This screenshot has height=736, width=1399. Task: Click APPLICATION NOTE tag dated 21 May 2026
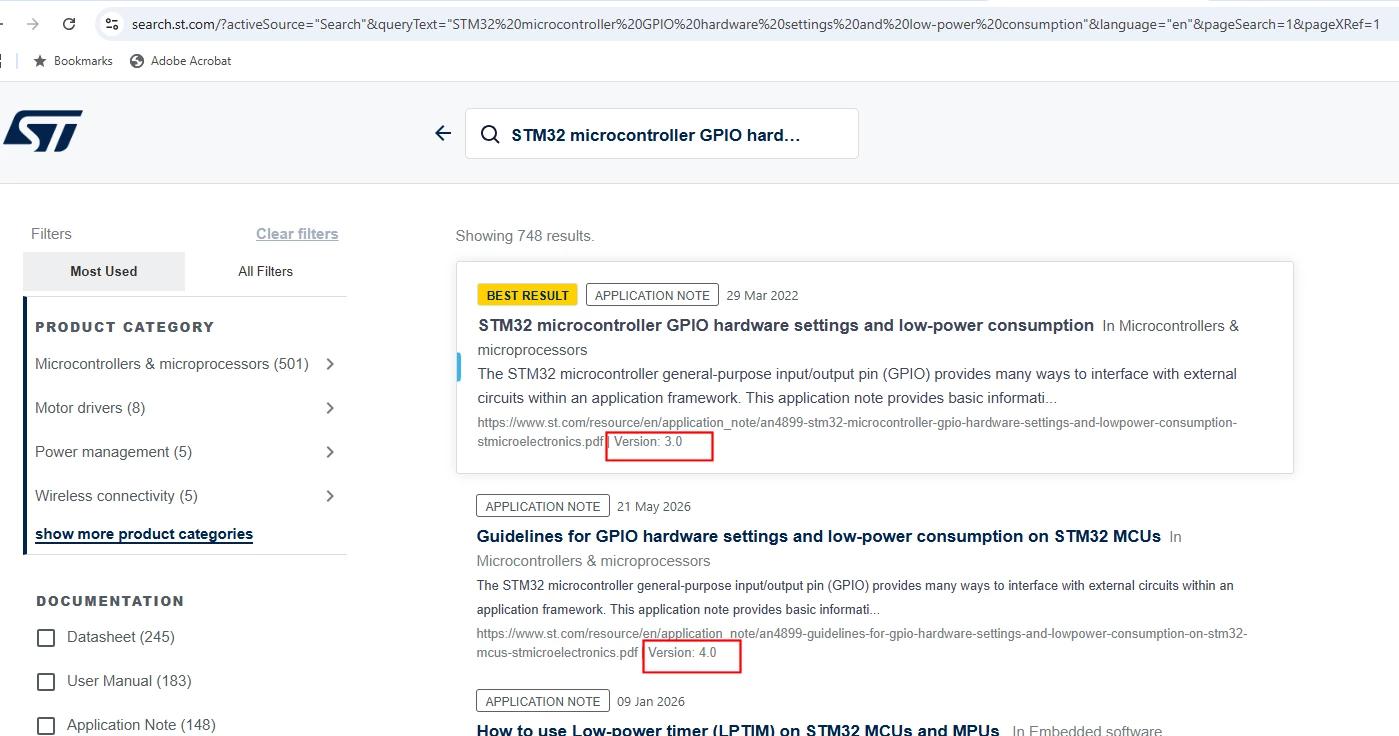tap(543, 506)
